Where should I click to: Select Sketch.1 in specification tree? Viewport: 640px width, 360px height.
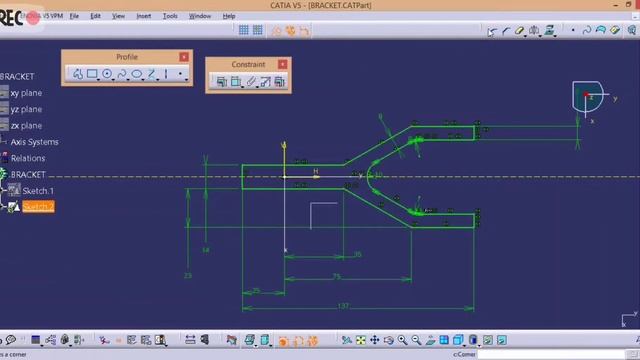click(38, 191)
